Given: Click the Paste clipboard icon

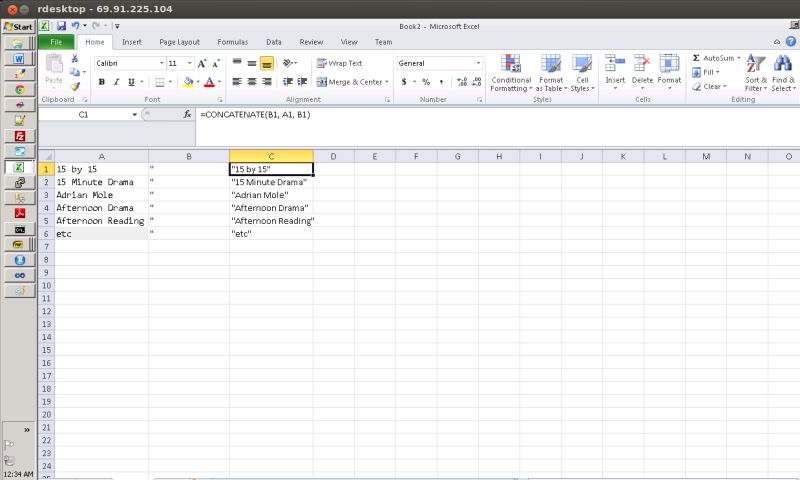Looking at the screenshot, I should pyautogui.click(x=54, y=64).
